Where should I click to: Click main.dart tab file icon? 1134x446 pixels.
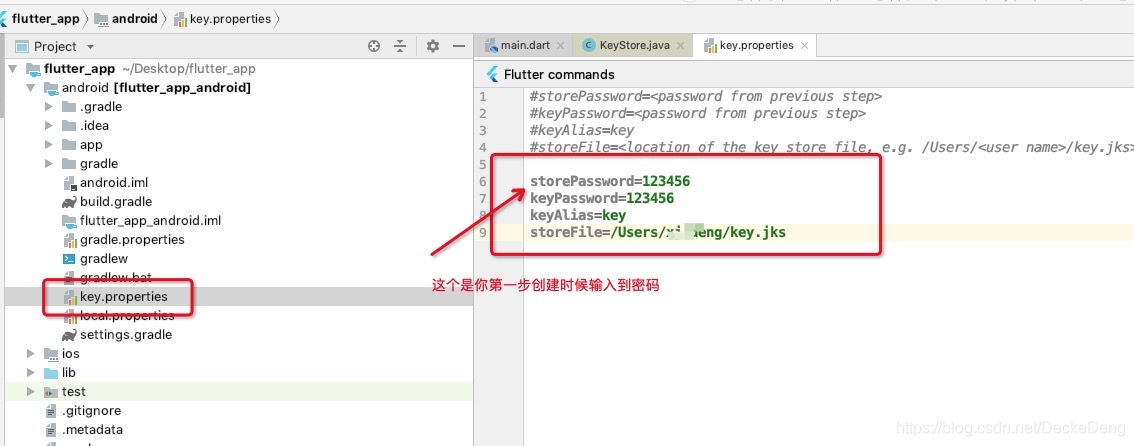click(492, 45)
